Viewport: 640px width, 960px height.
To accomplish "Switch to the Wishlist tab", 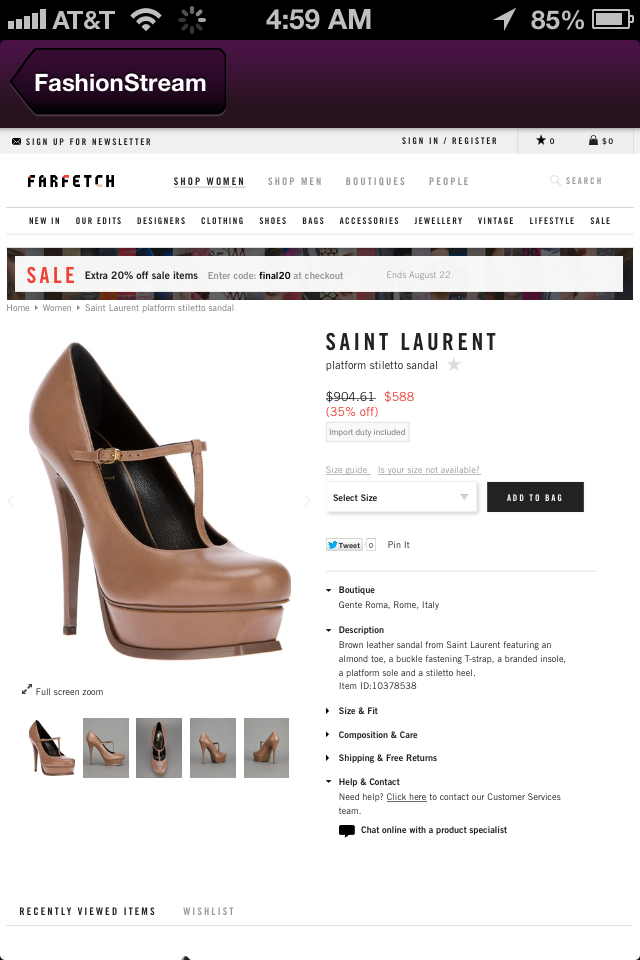I will (209, 911).
